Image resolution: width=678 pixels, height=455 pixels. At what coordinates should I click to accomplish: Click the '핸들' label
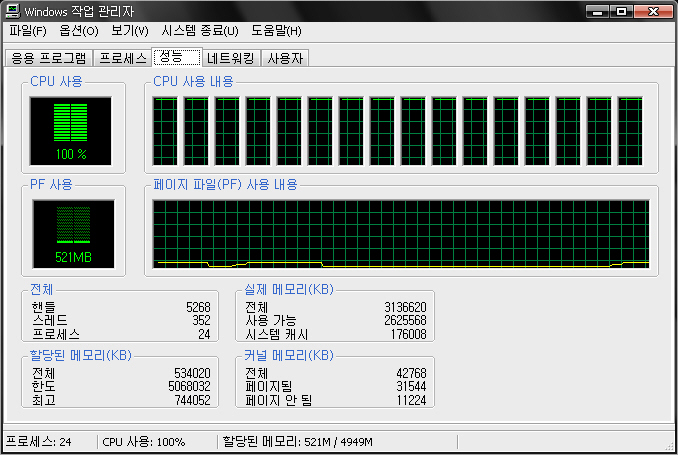click(44, 307)
